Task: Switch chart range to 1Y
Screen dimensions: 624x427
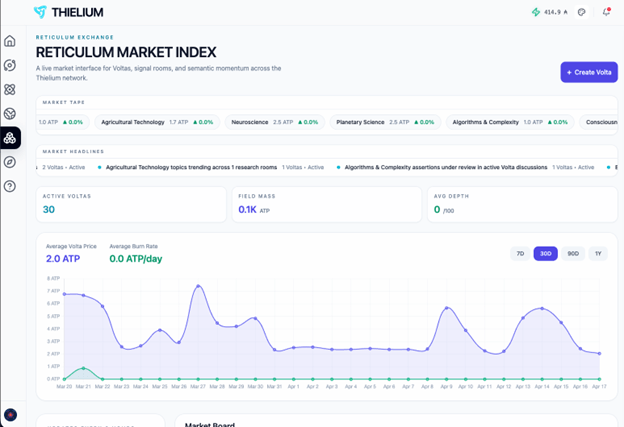Action: point(598,254)
